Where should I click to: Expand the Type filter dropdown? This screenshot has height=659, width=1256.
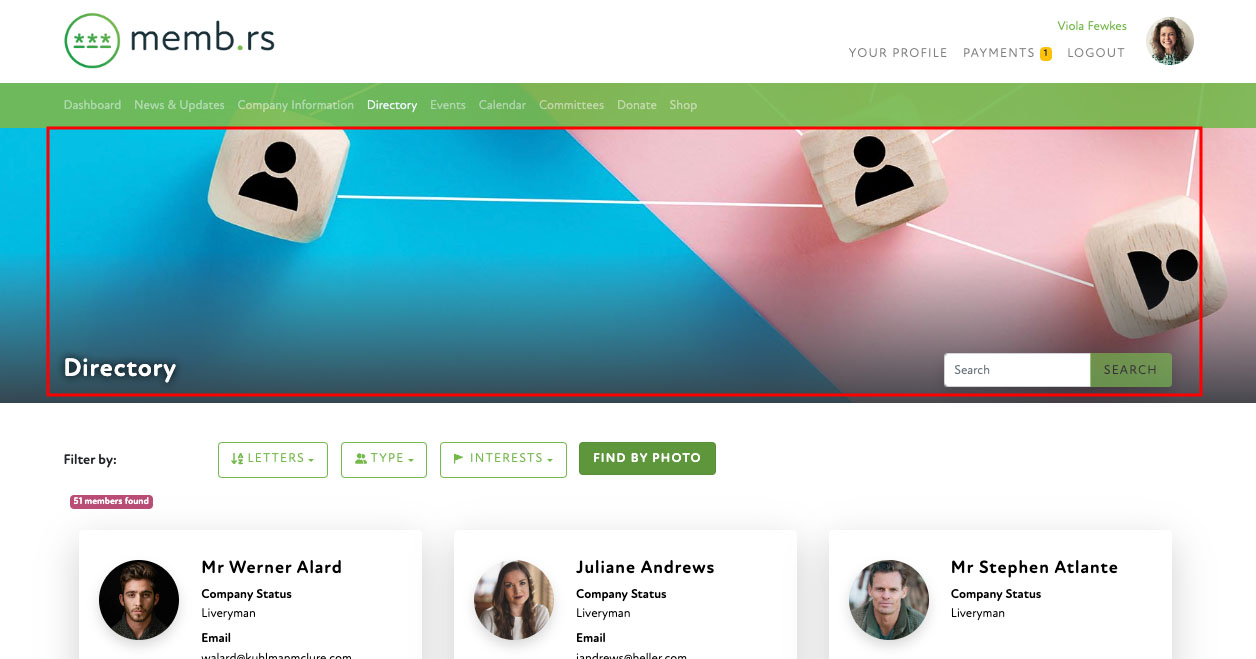[384, 459]
